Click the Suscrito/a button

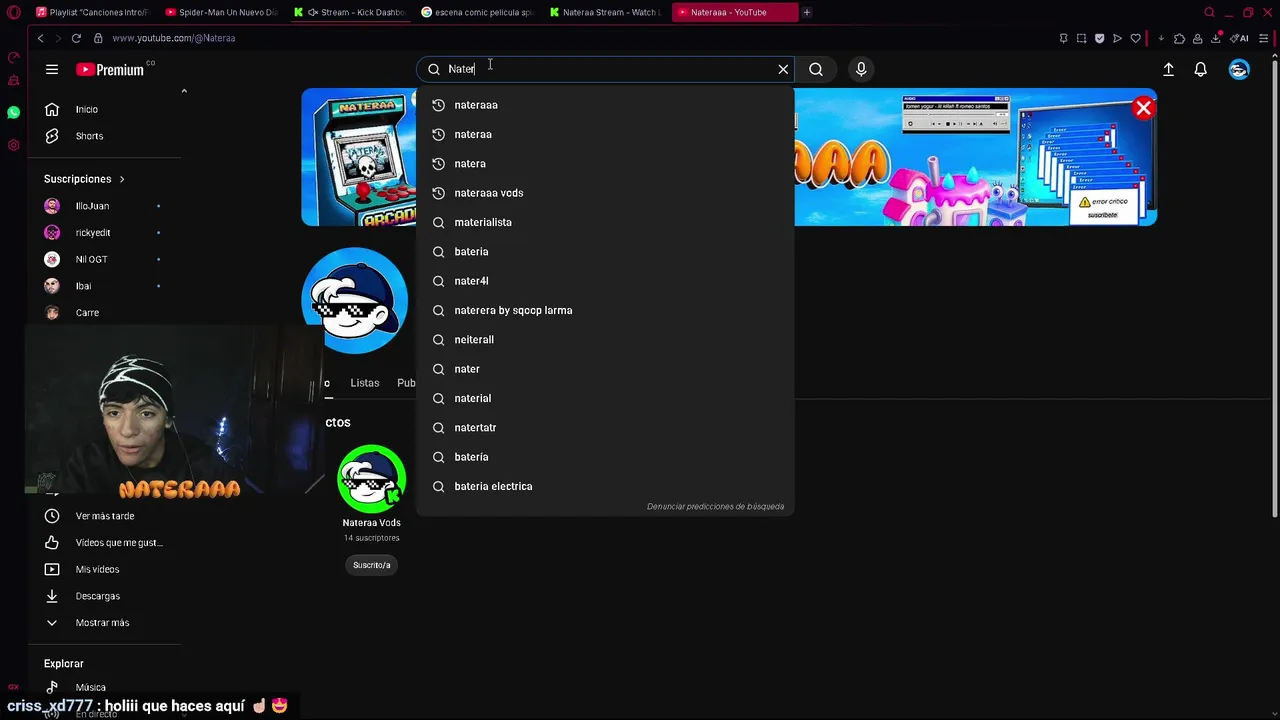(371, 565)
